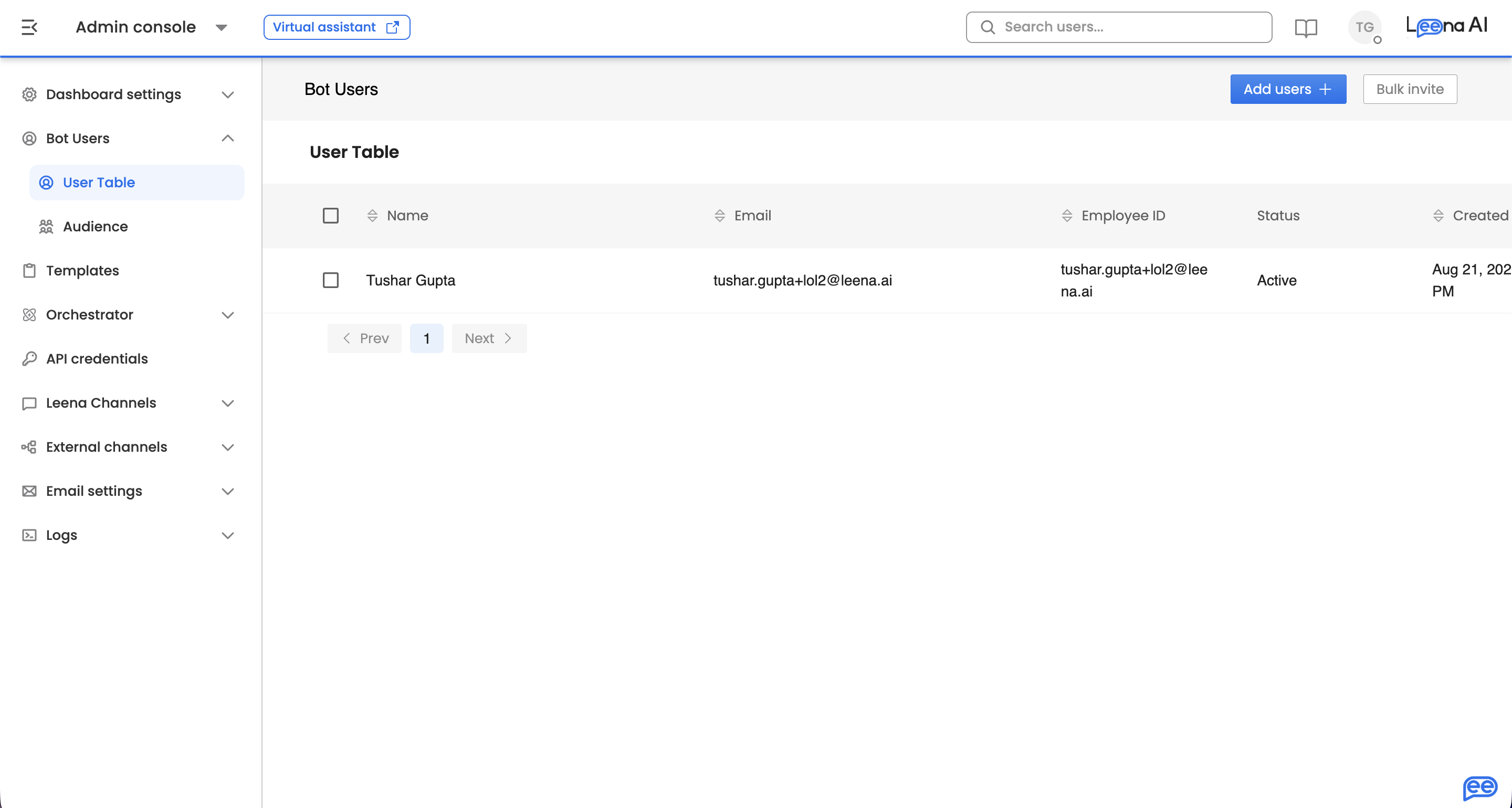Click the Tushar Gupta name cell
Screen dimensions: 1512x808
pyautogui.click(x=410, y=281)
